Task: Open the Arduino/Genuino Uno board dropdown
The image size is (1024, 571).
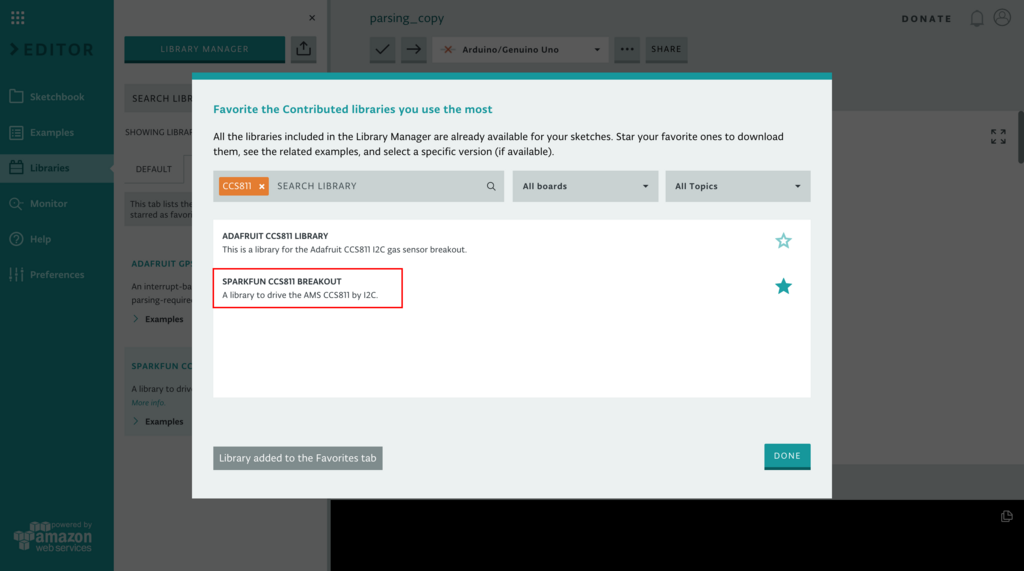Action: pos(520,50)
